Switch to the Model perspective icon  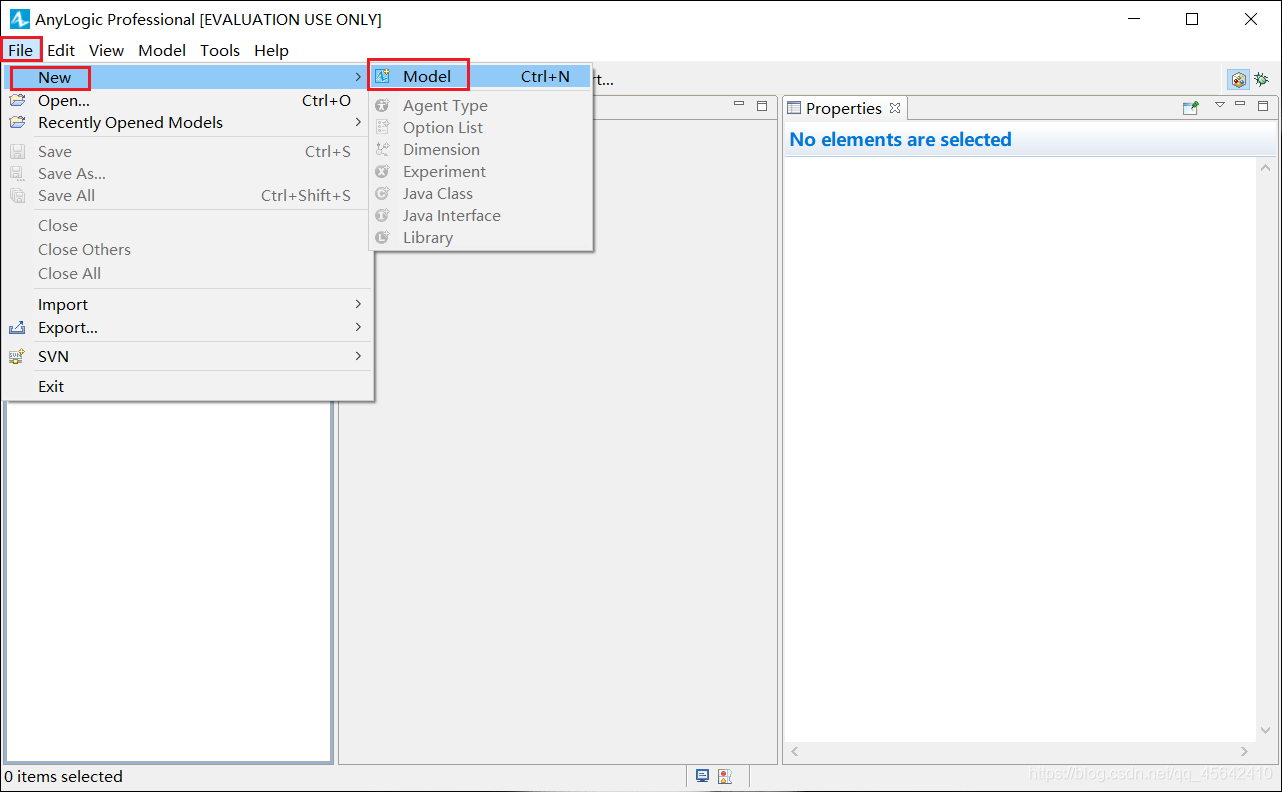1239,79
